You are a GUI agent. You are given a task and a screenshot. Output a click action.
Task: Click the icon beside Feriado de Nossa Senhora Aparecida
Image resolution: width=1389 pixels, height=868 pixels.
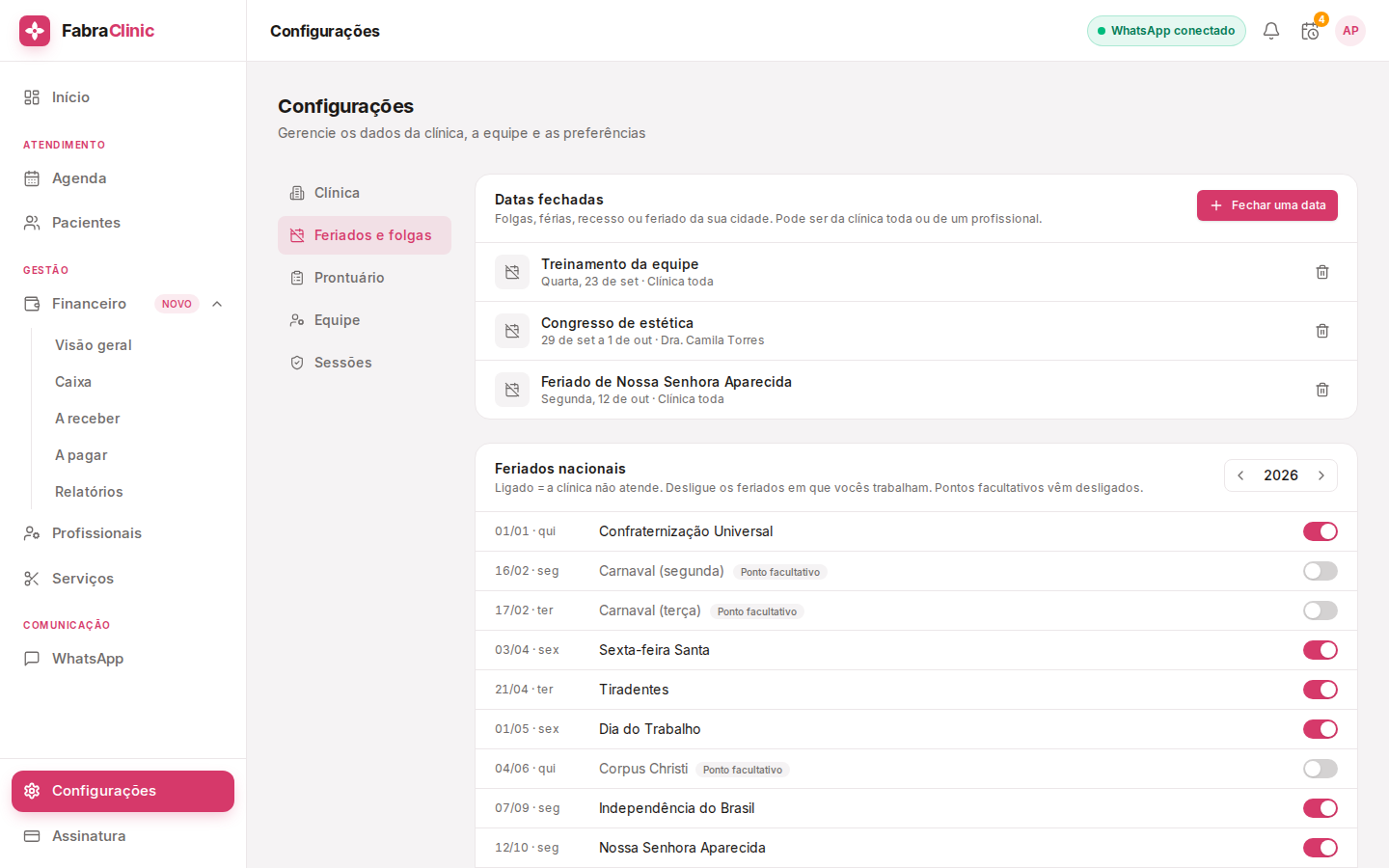pos(512,390)
